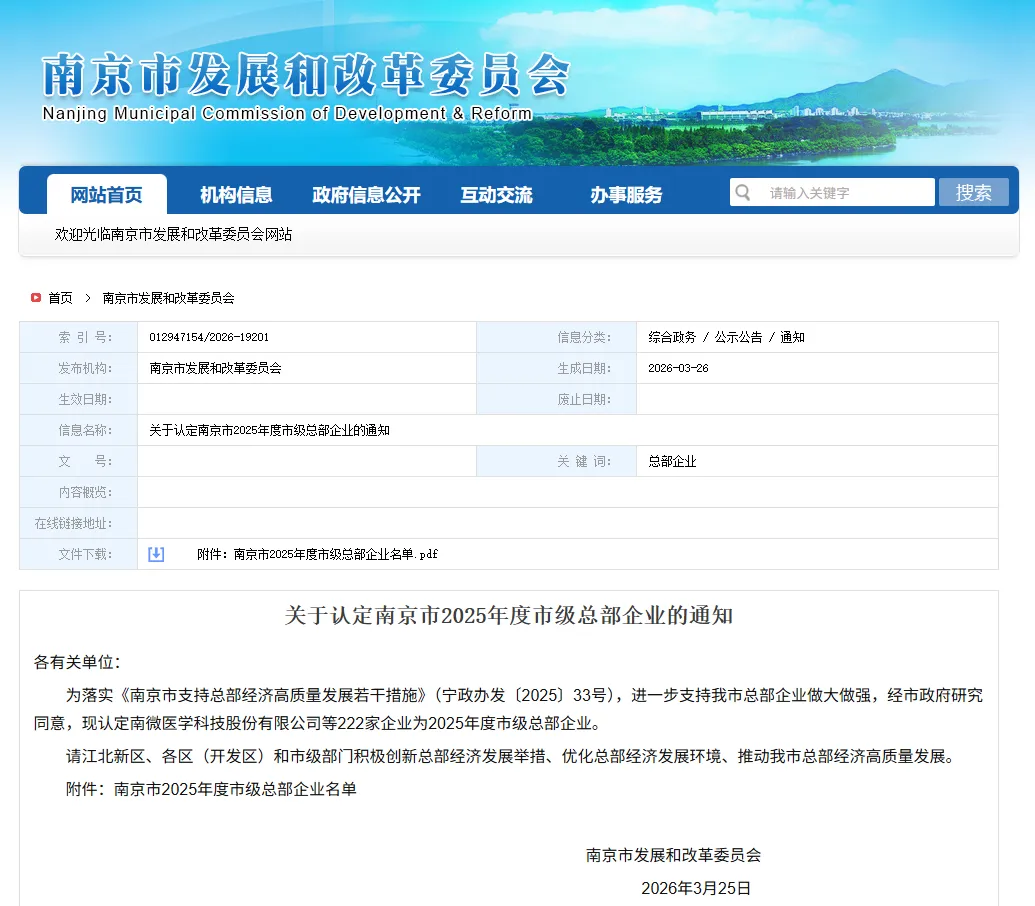Open the 政府信息公开 menu
The width and height of the screenshot is (1035, 906).
point(366,195)
